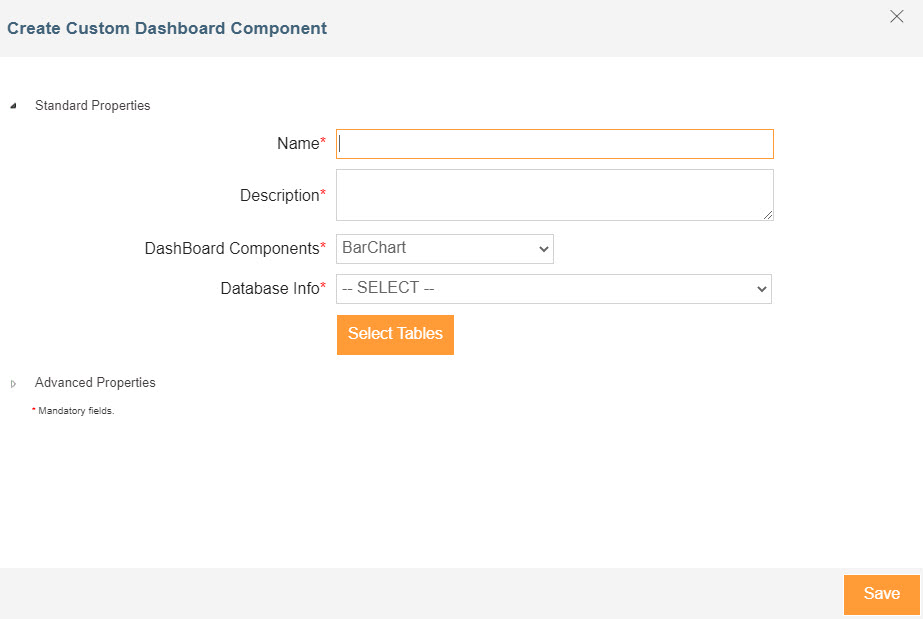This screenshot has width=923, height=619.
Task: Click the Database Info dropdown chevron
Action: 762,289
